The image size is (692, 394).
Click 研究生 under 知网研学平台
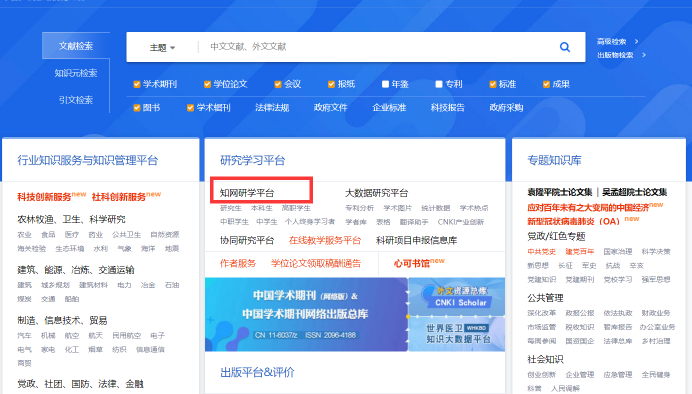click(x=231, y=208)
